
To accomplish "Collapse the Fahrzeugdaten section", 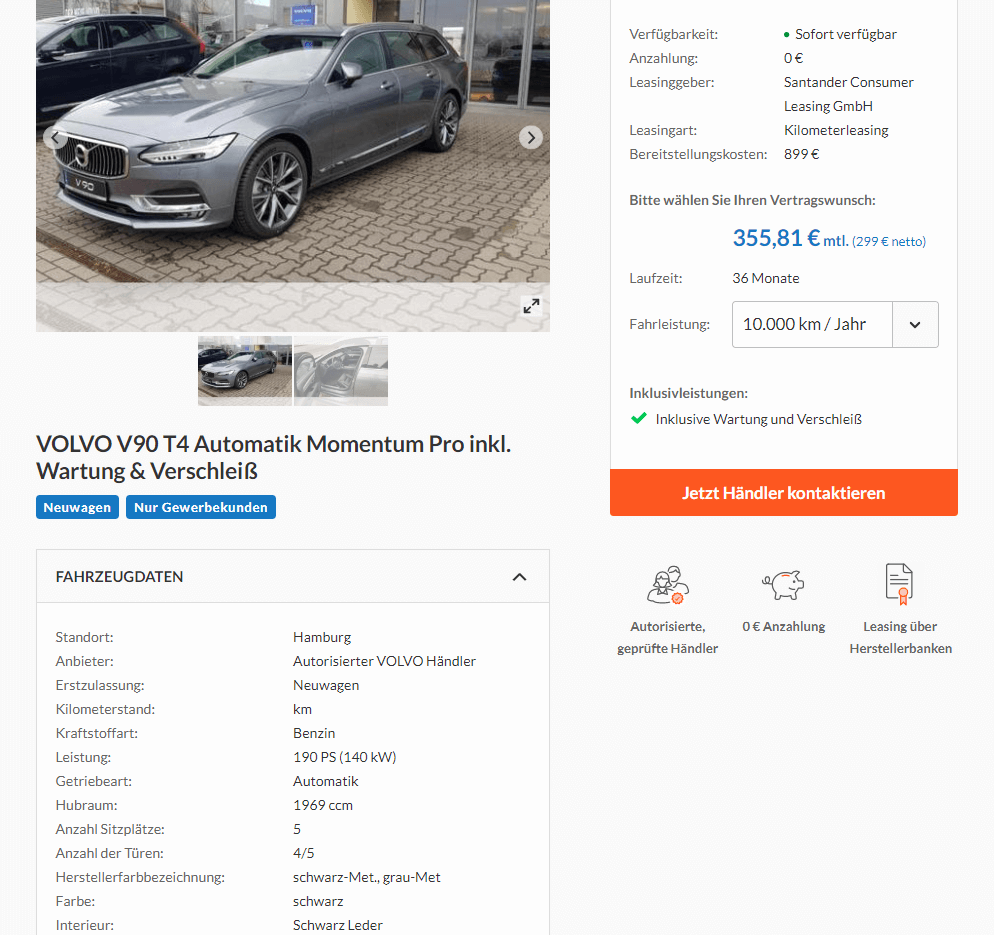I will pyautogui.click(x=519, y=577).
